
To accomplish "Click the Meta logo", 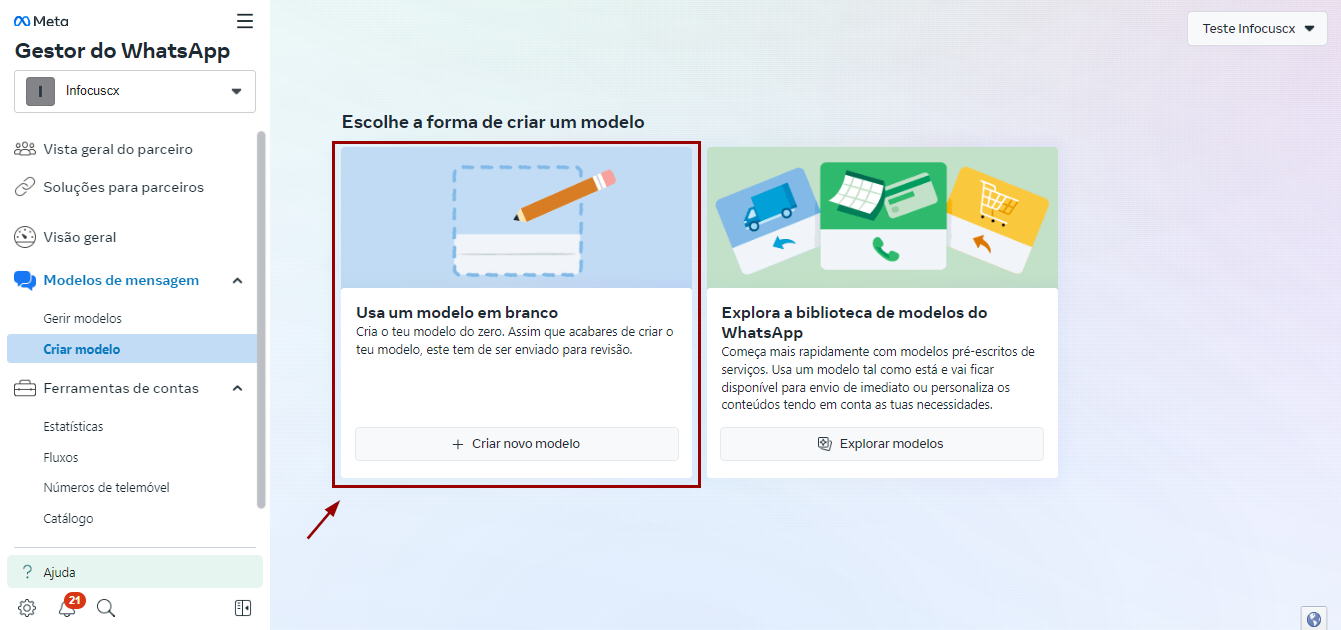I will click(x=41, y=21).
